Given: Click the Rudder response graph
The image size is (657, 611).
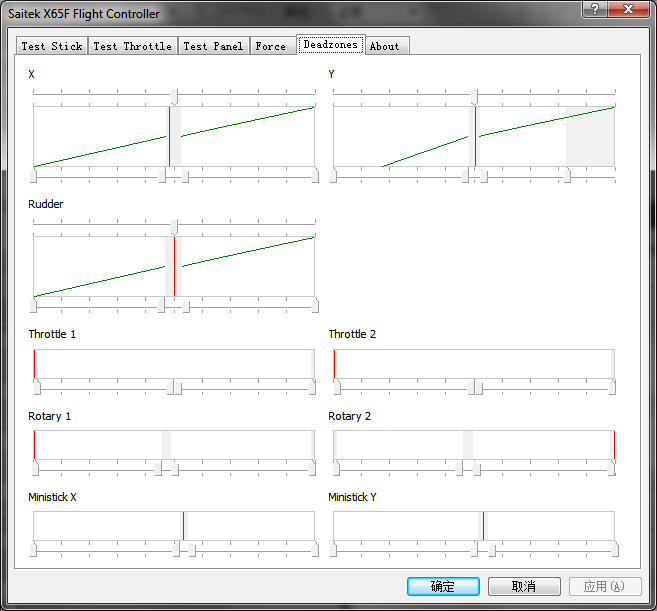Looking at the screenshot, I should (x=174, y=267).
